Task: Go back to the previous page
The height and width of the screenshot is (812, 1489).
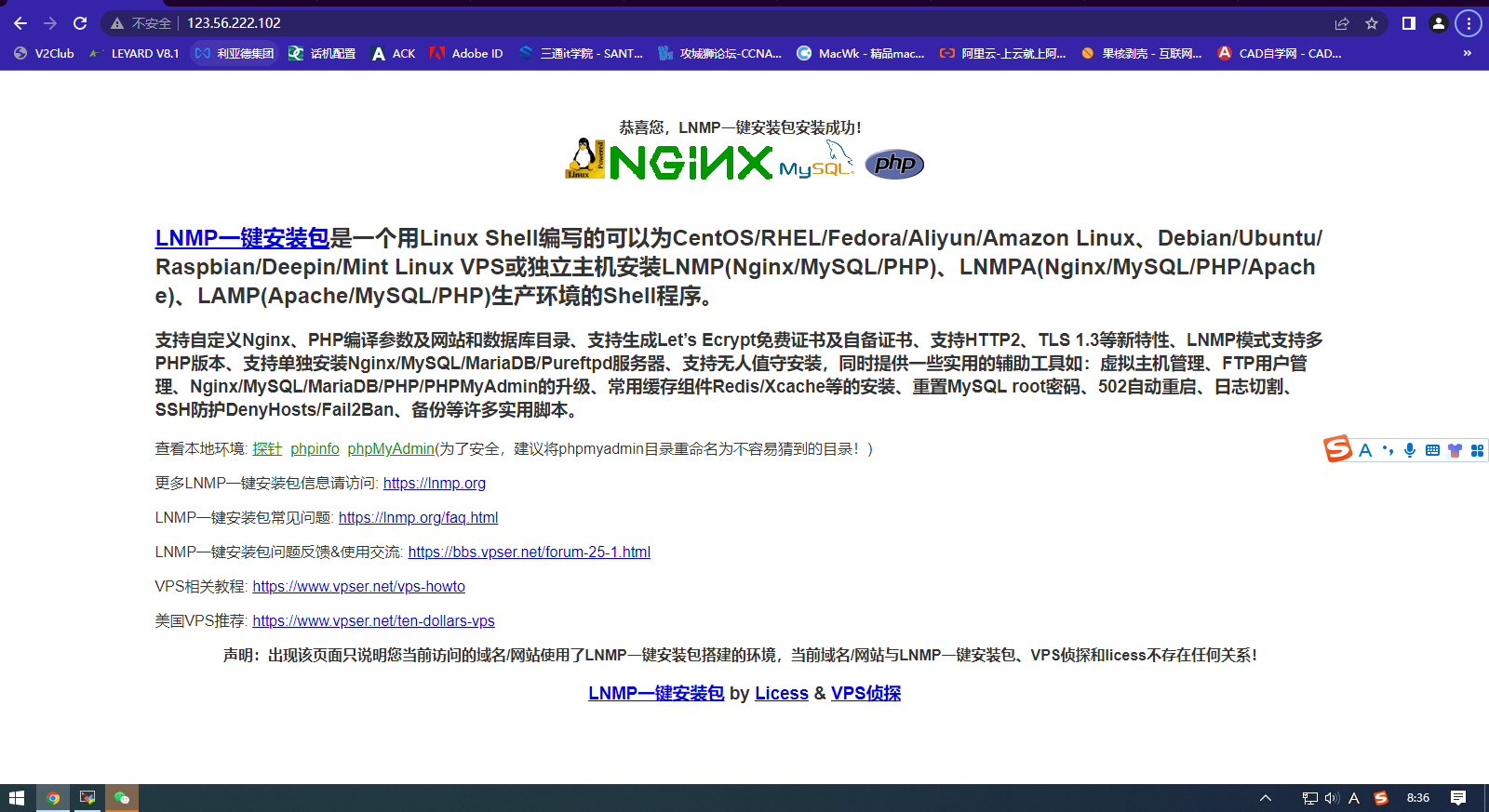Action: 20,23
